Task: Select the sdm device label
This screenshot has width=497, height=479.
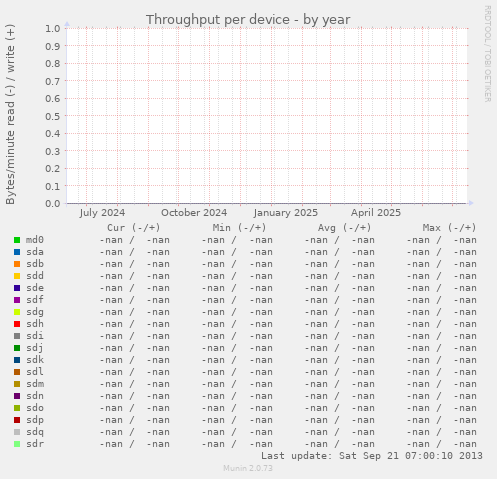Action: 35,384
